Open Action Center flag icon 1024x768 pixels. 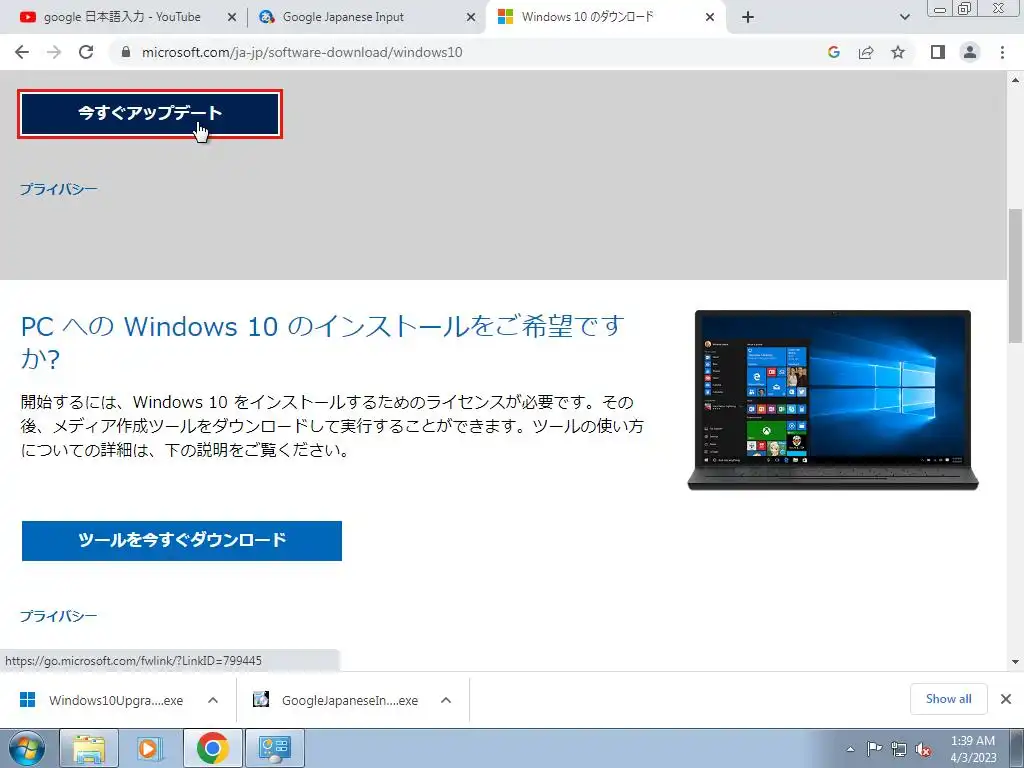874,749
